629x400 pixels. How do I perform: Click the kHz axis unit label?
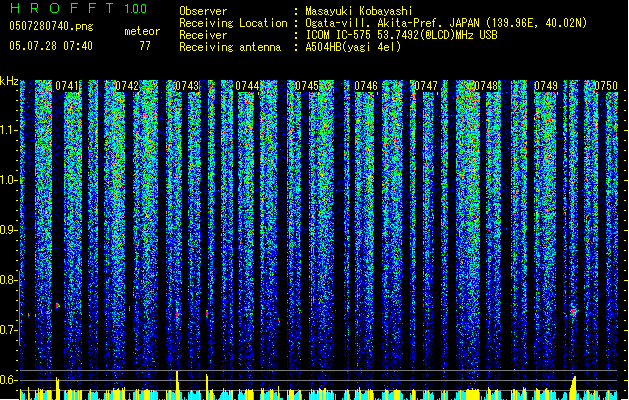click(9, 81)
